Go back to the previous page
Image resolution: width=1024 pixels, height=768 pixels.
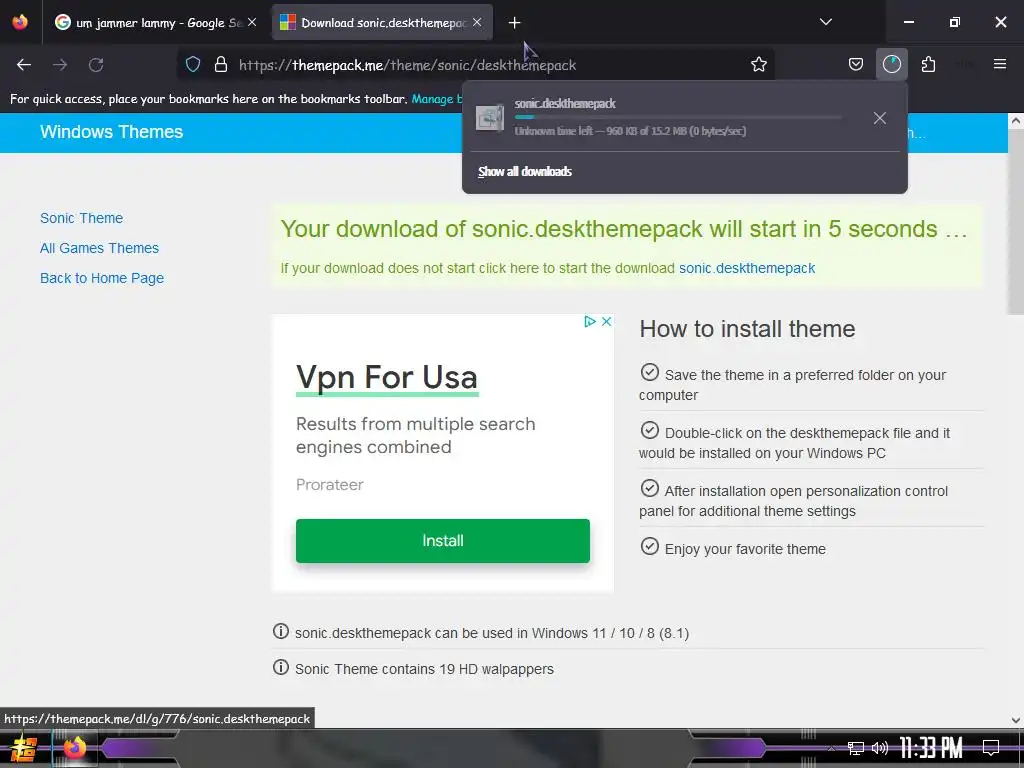click(x=24, y=65)
